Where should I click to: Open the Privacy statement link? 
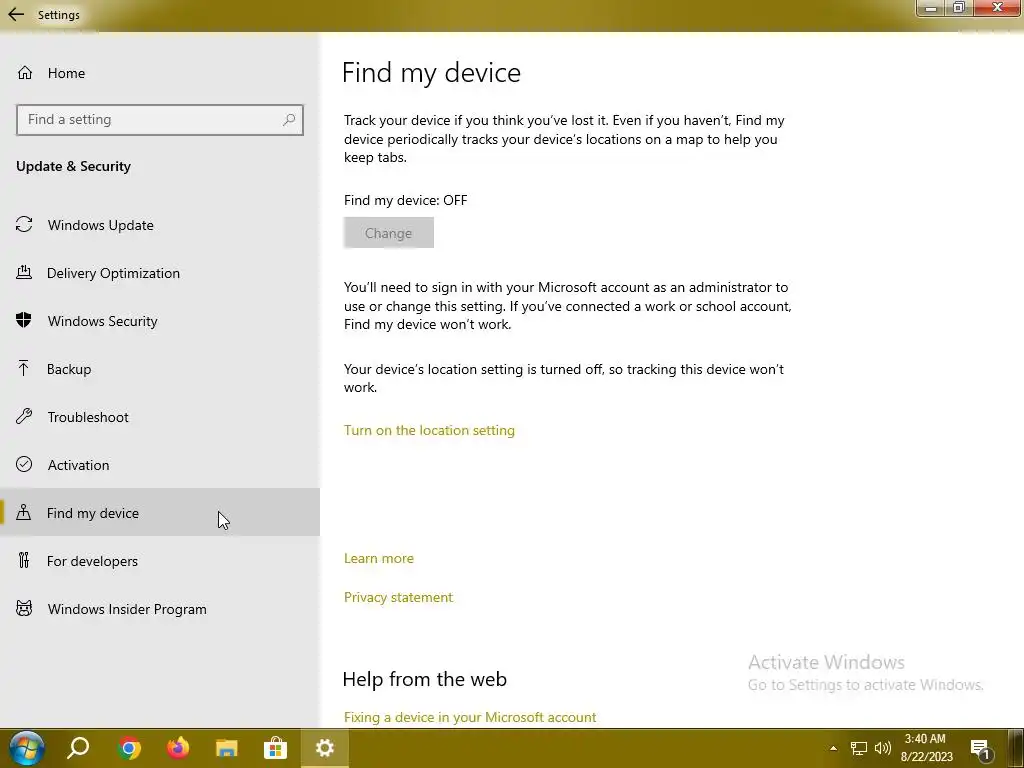tap(398, 597)
